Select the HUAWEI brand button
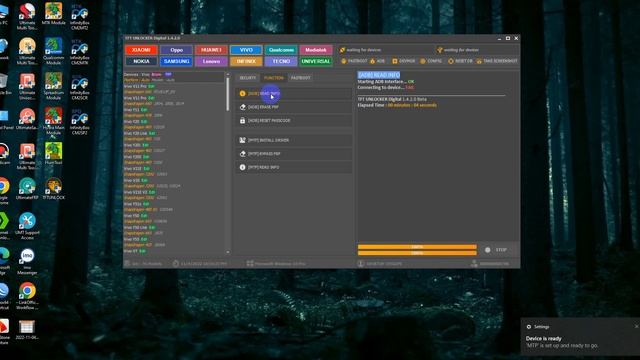640x360 pixels. (x=211, y=50)
